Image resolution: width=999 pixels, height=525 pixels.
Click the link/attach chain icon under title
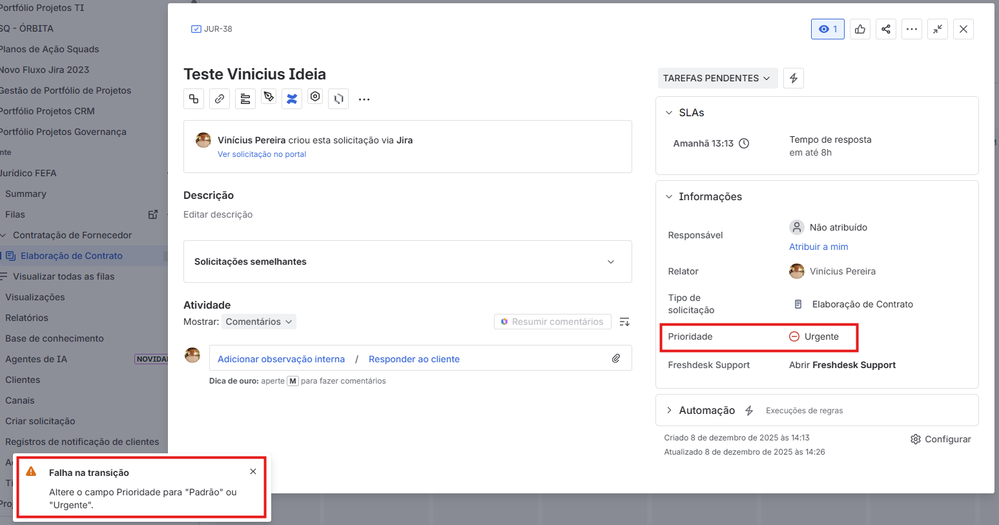click(x=219, y=99)
